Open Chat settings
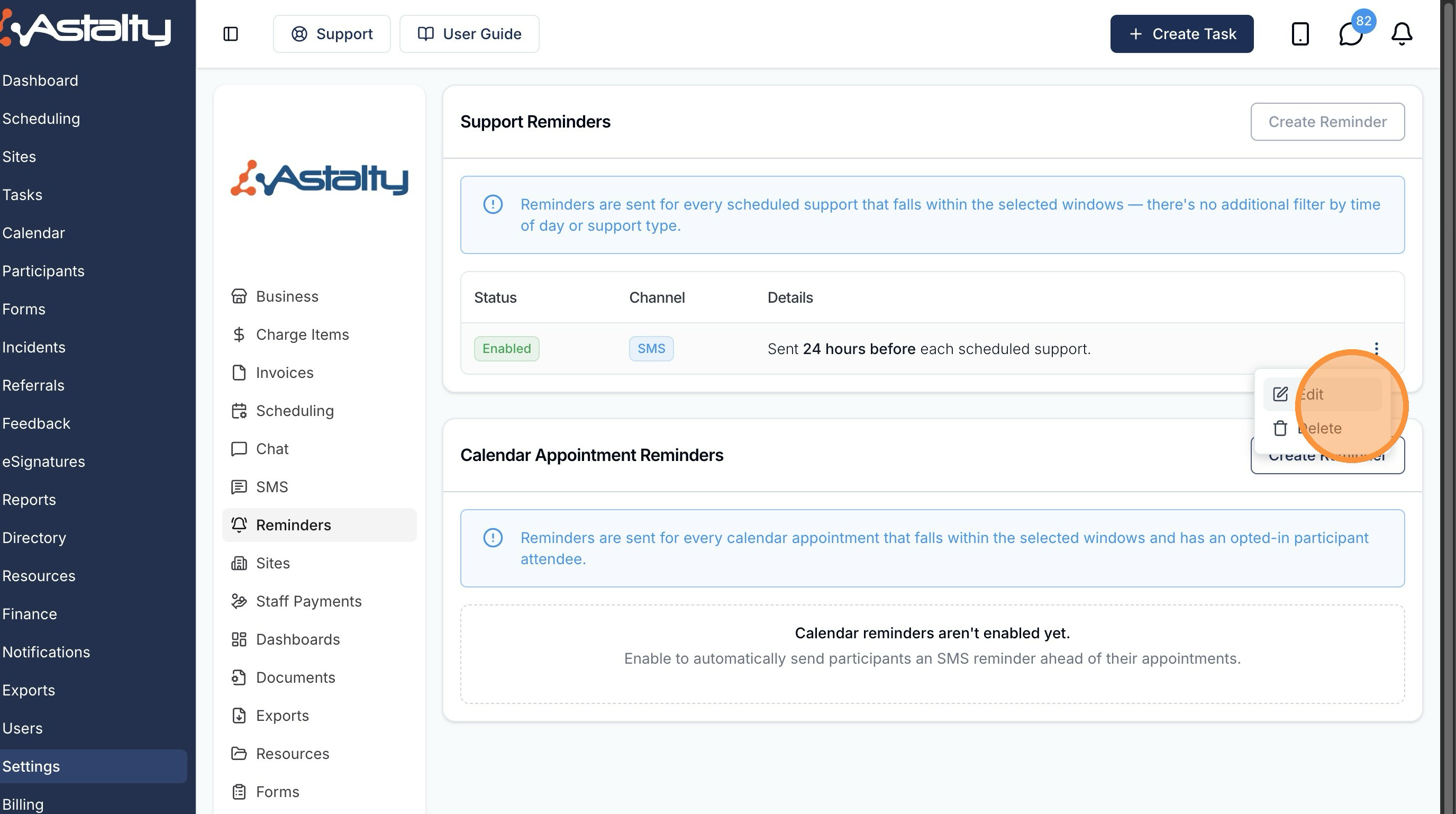1456x814 pixels. click(x=320, y=449)
